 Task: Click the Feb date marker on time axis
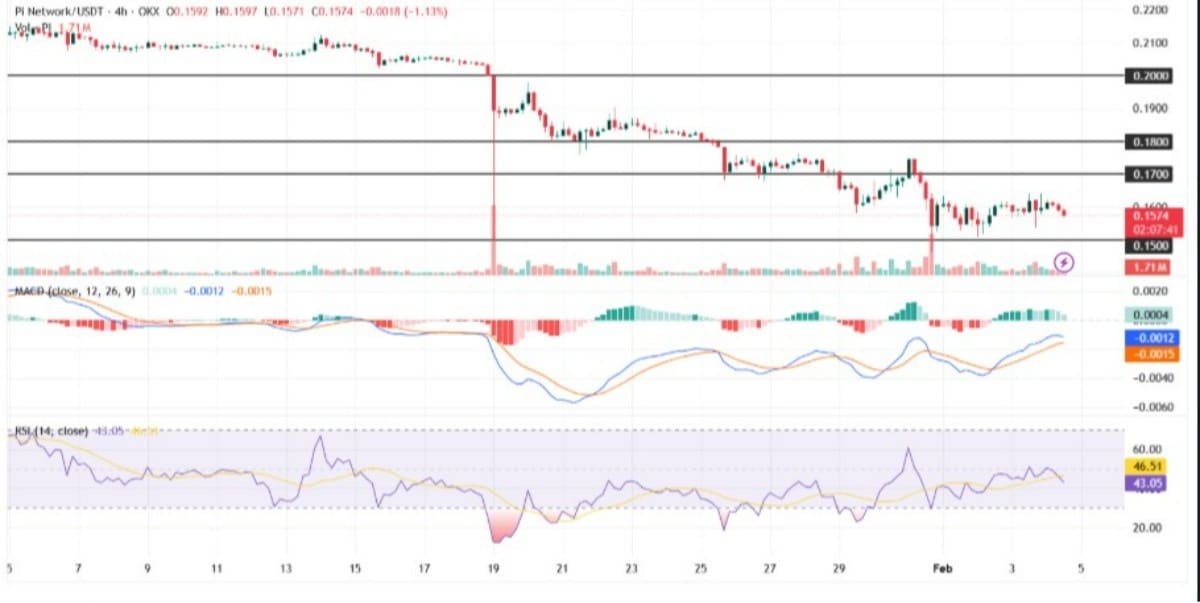[942, 568]
